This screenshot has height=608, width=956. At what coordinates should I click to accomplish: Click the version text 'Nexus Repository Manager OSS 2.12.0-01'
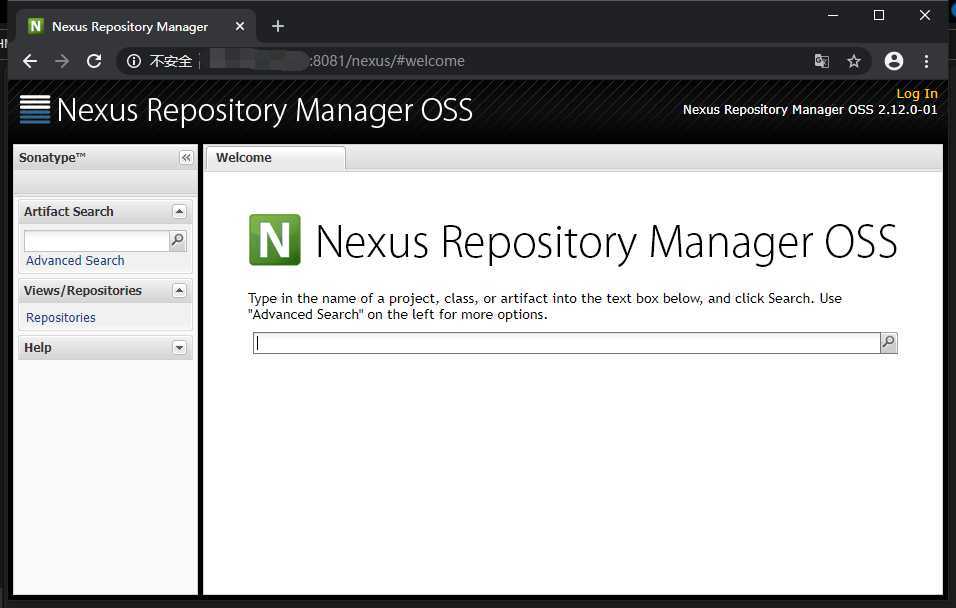(810, 110)
